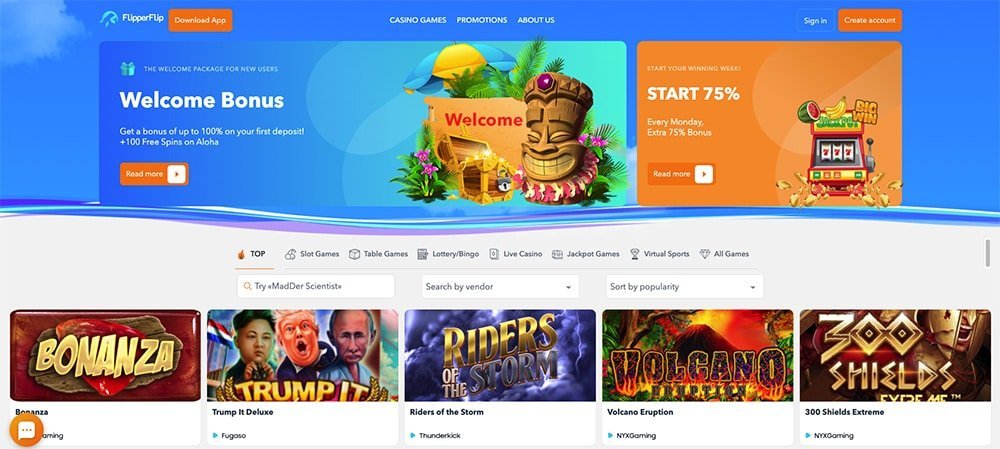
Task: Select the TOP games tab
Action: 251,254
